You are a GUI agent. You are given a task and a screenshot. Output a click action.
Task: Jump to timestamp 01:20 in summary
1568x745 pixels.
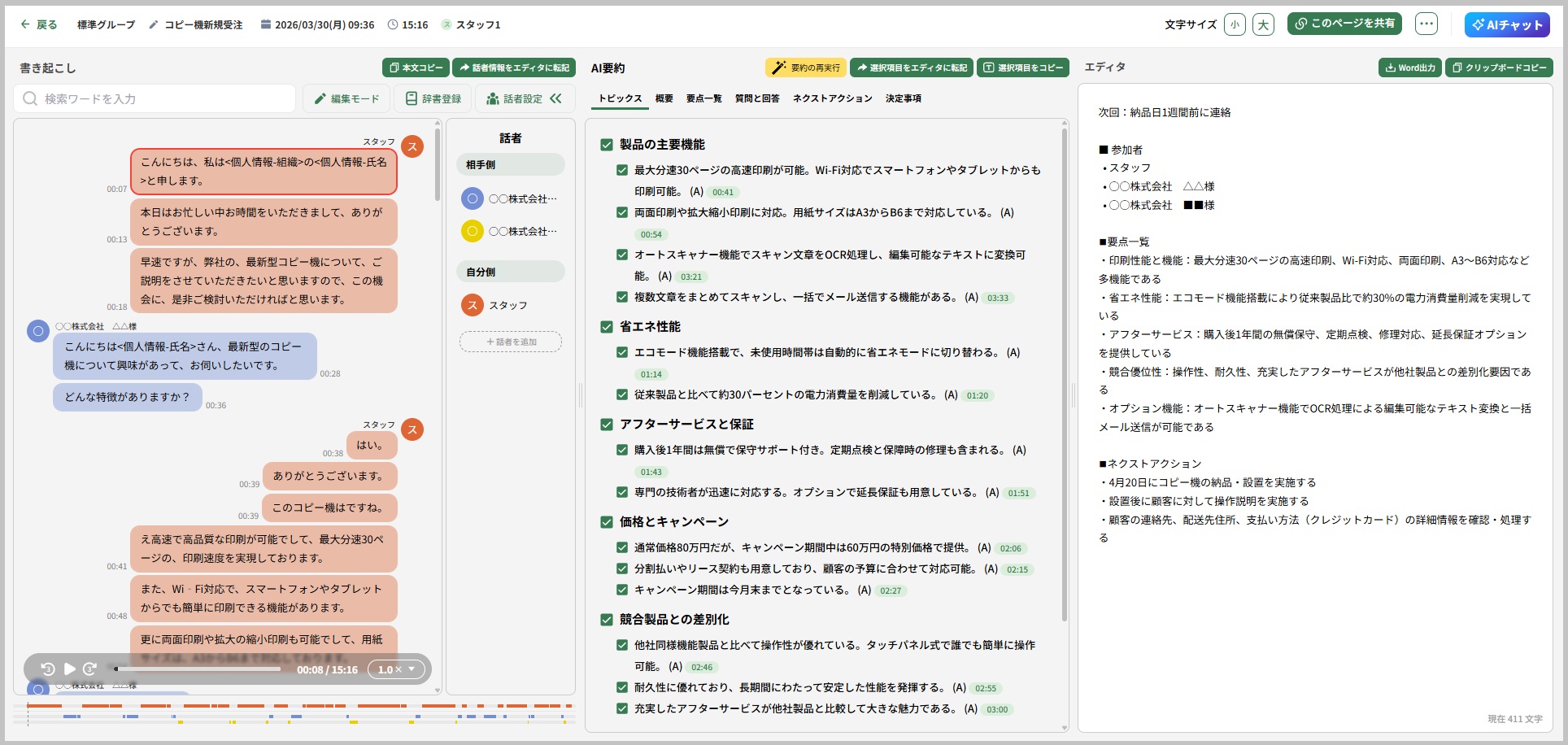pyautogui.click(x=978, y=396)
